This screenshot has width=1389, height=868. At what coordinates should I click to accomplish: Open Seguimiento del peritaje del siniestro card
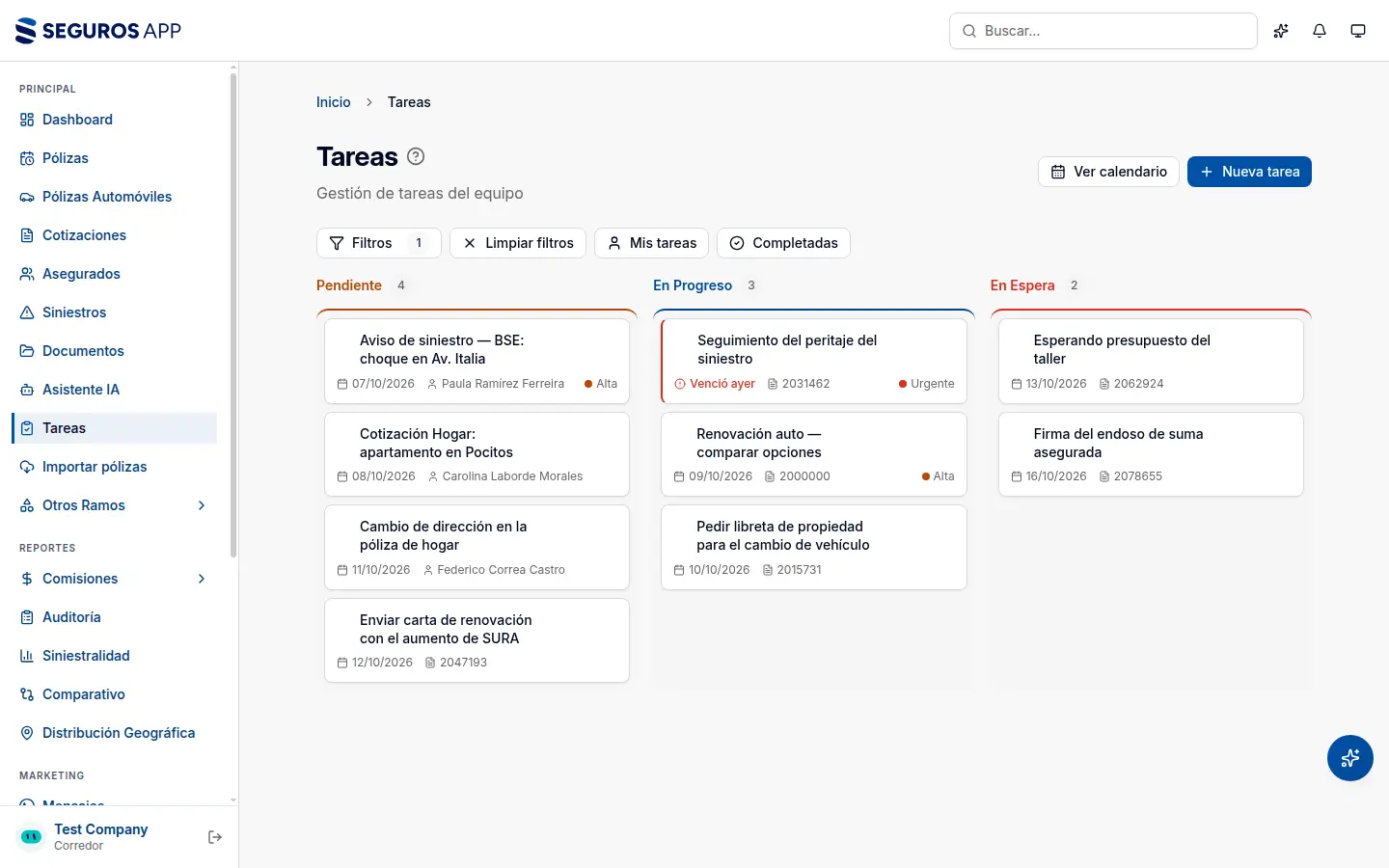[814, 361]
